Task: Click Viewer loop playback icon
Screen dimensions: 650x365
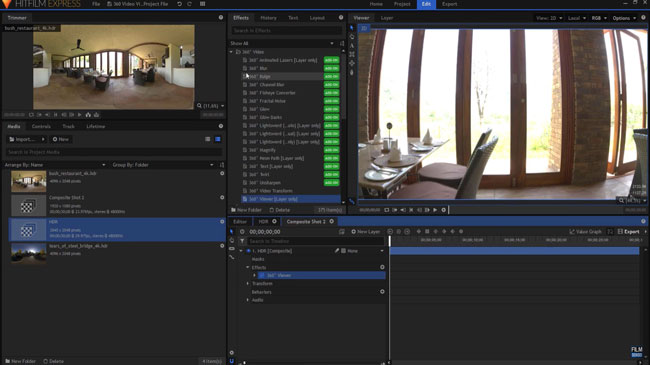Action: click(x=386, y=210)
